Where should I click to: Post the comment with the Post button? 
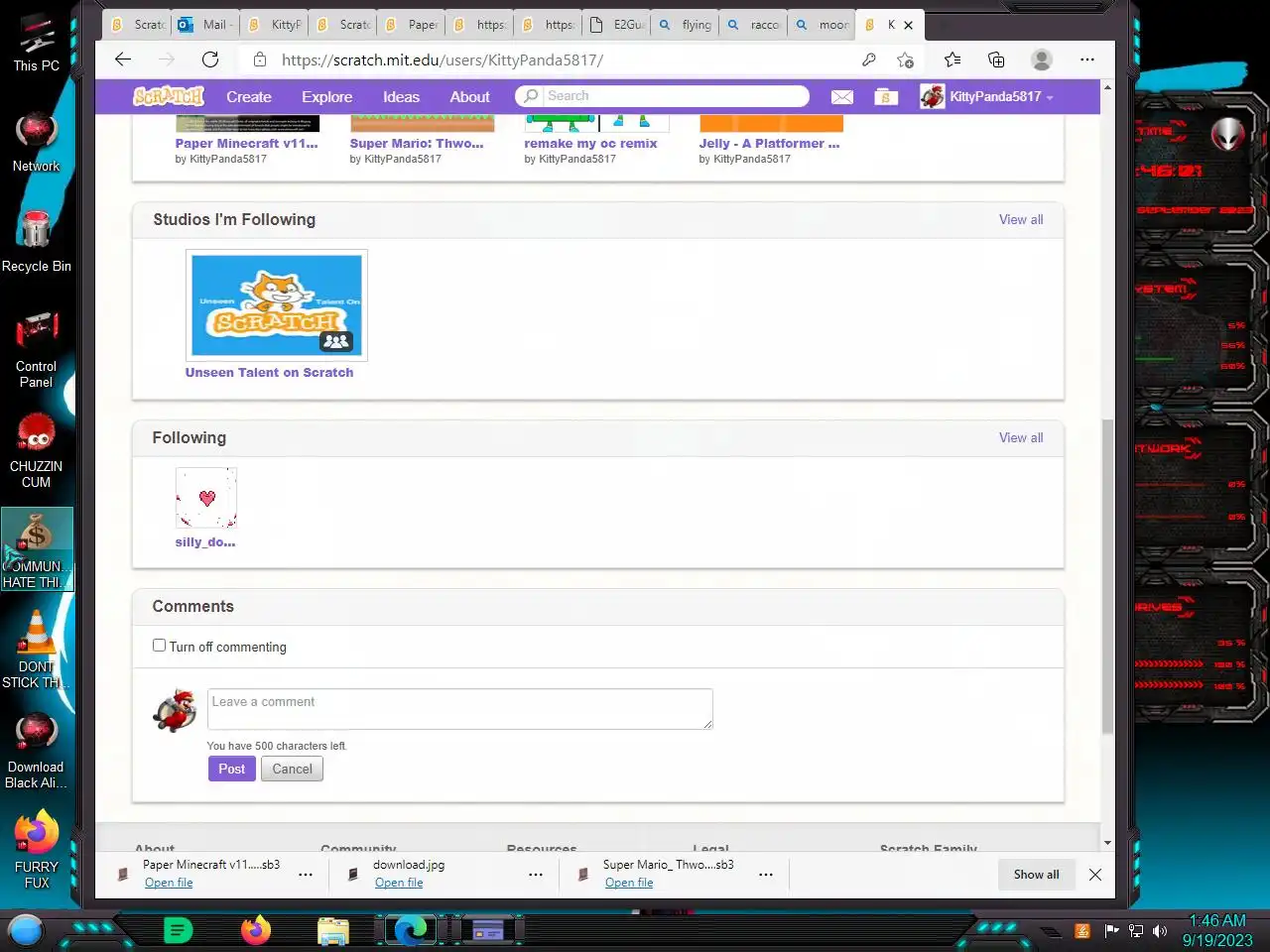click(231, 769)
